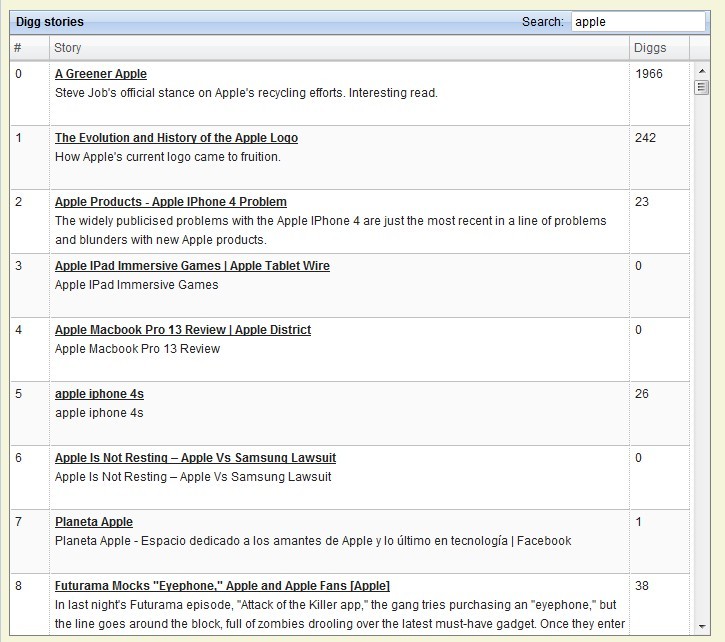
Task: Select the Diggs value 1 for Planeta Apple
Action: coord(639,522)
